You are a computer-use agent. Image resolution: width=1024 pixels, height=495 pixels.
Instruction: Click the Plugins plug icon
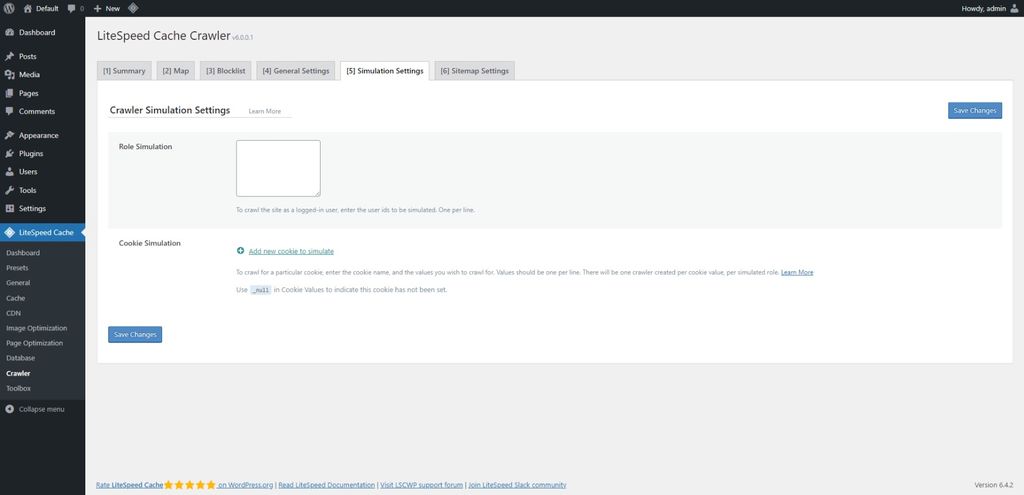click(9, 154)
